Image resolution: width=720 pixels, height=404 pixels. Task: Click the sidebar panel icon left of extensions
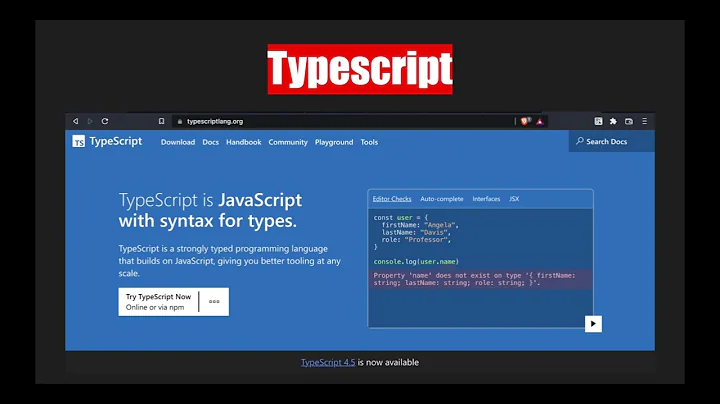pos(598,121)
